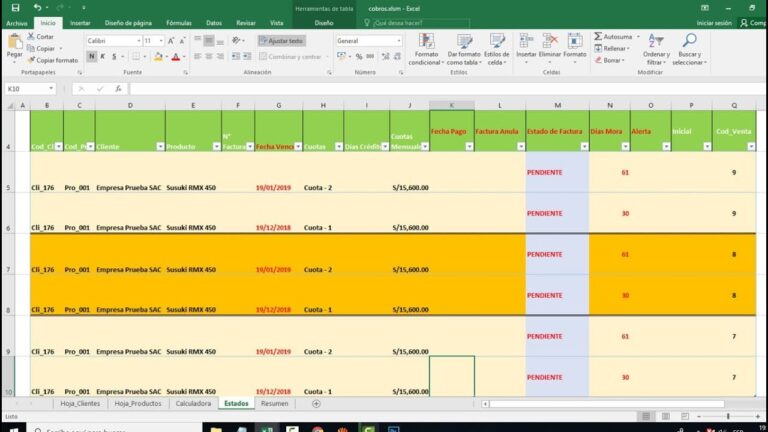The image size is (768, 432).
Task: Click the formula bar input field
Action: pyautogui.click(x=447, y=89)
